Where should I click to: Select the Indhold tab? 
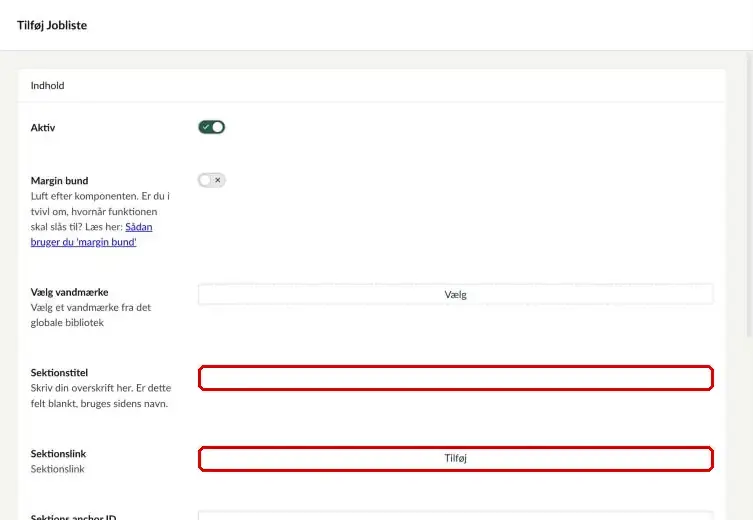[48, 85]
